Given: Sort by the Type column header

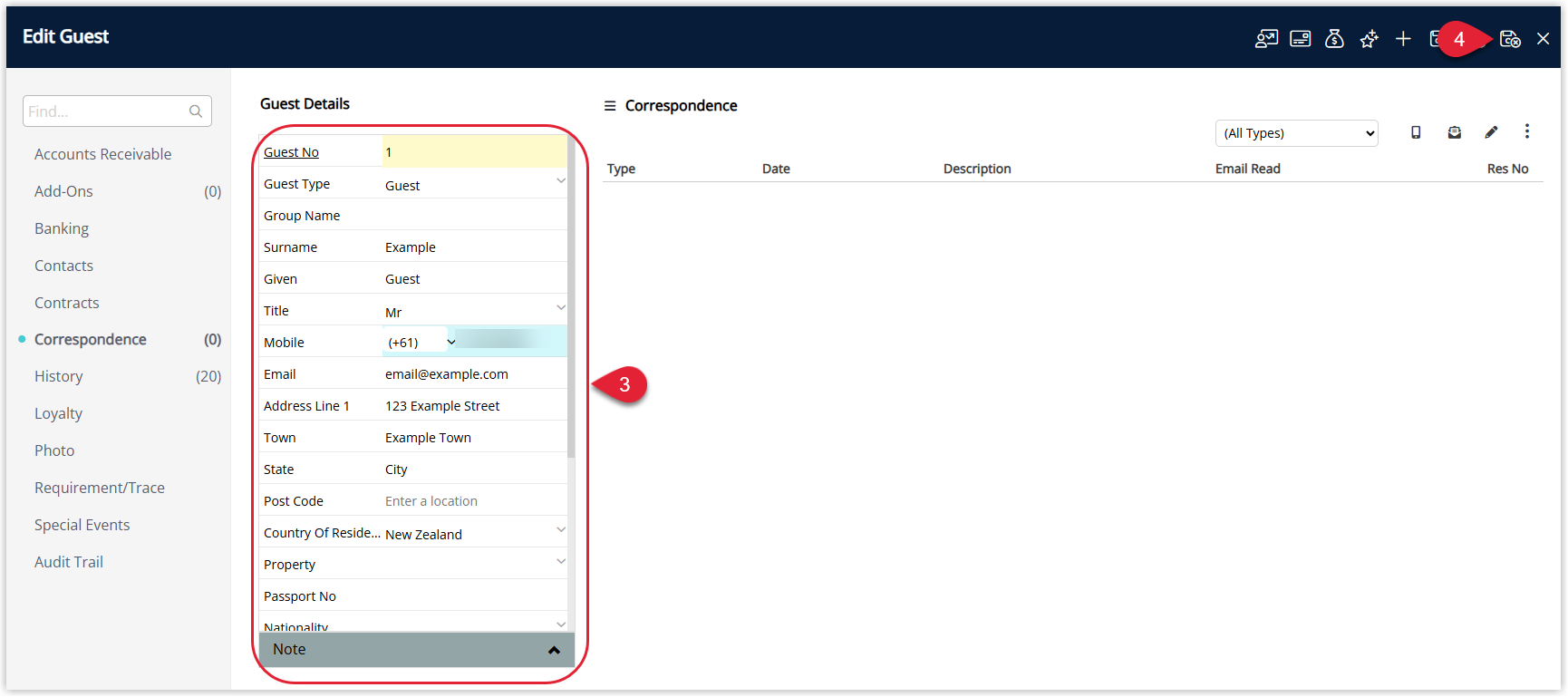Looking at the screenshot, I should 621,169.
